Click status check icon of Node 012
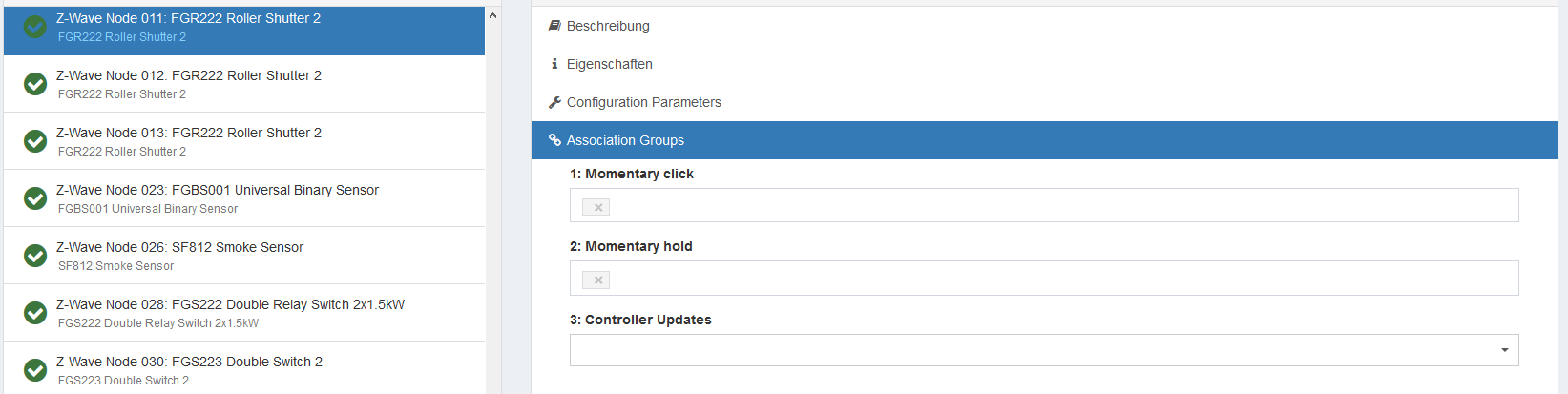Viewport: 1568px width, 394px height. [x=35, y=84]
